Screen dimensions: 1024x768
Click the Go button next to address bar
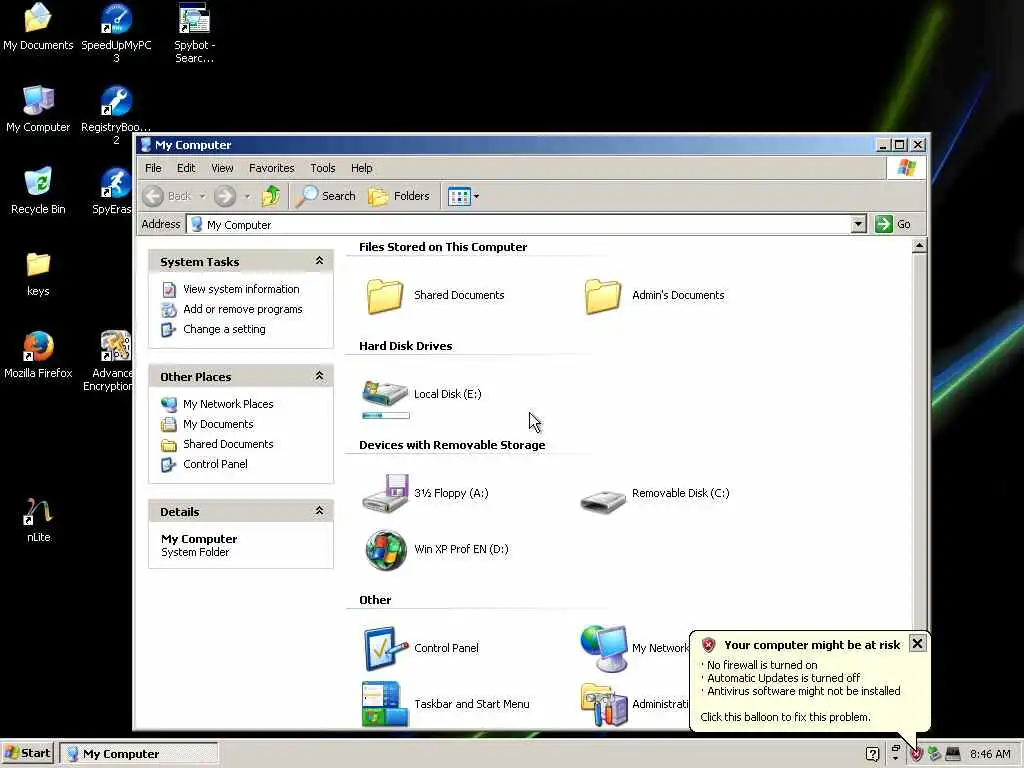point(893,224)
